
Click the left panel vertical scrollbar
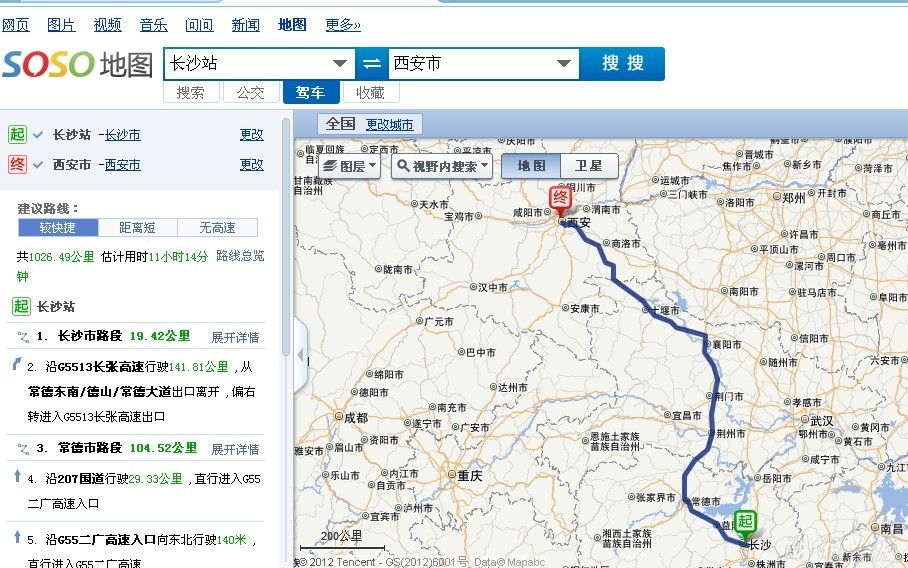coord(285,237)
